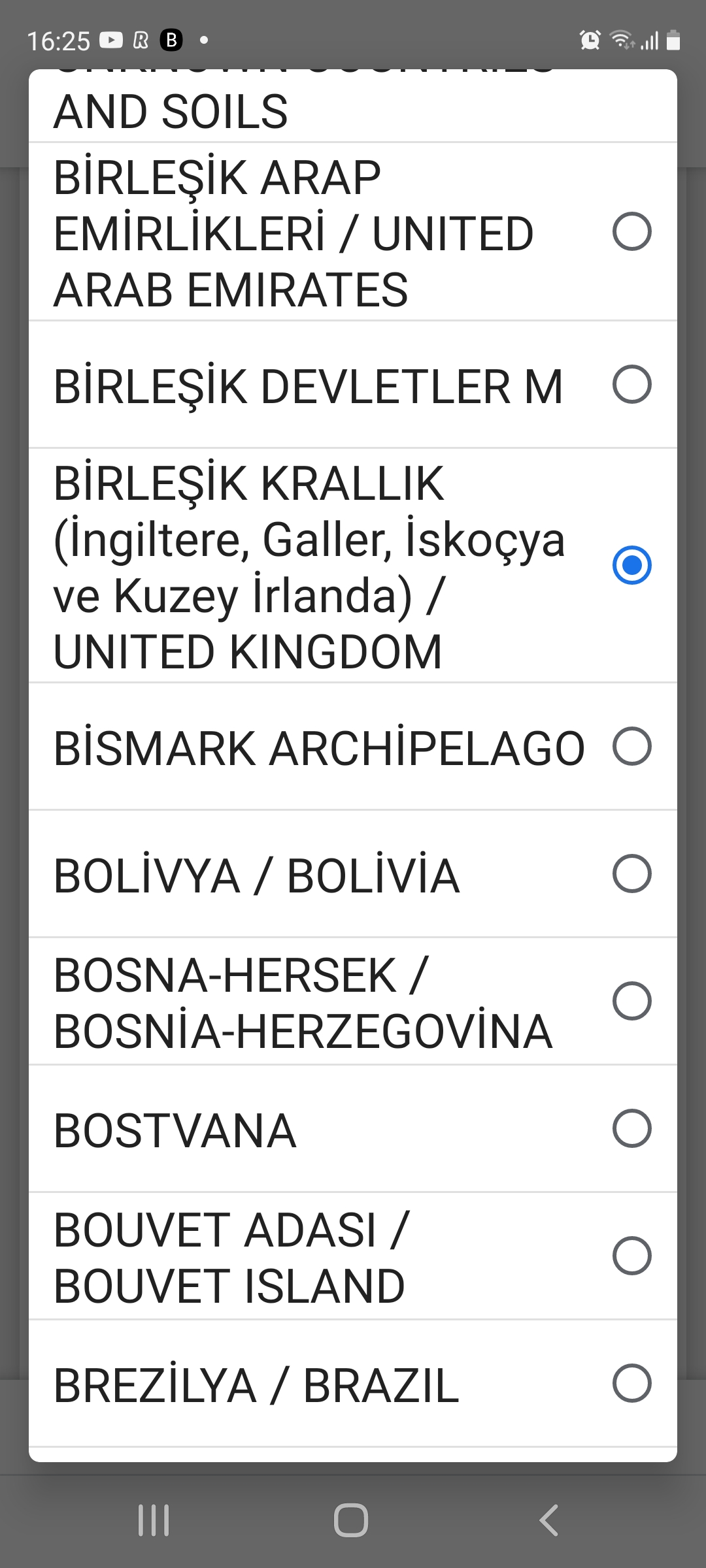Tap BOLİVYA / BOLİVİA list entry text
This screenshot has height=1568, width=706.
pos(256,876)
